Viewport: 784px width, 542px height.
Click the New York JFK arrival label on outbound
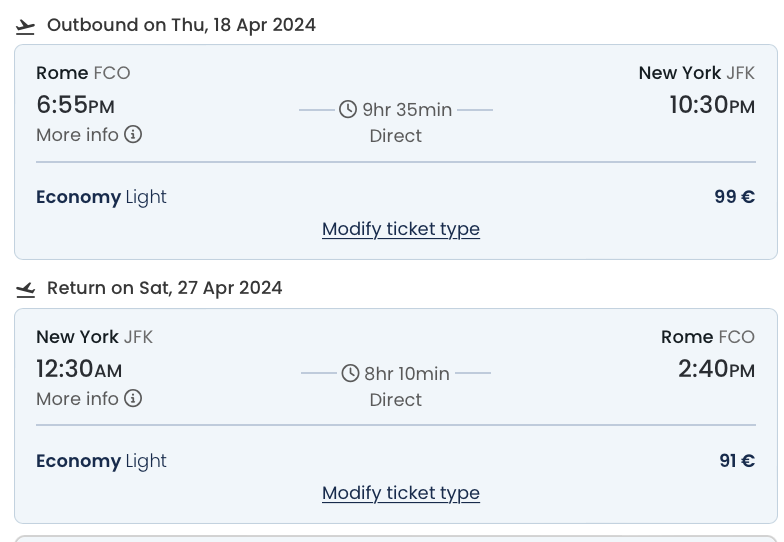tap(696, 73)
